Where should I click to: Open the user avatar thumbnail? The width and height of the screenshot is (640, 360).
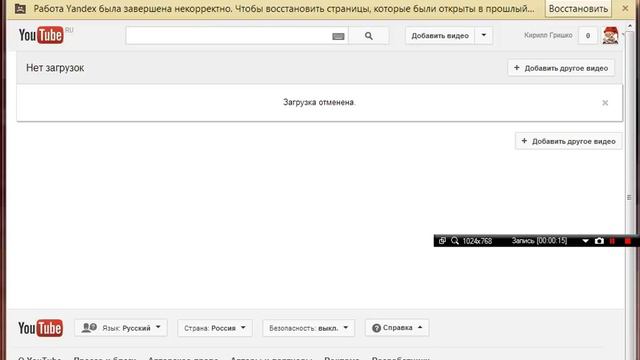point(610,36)
